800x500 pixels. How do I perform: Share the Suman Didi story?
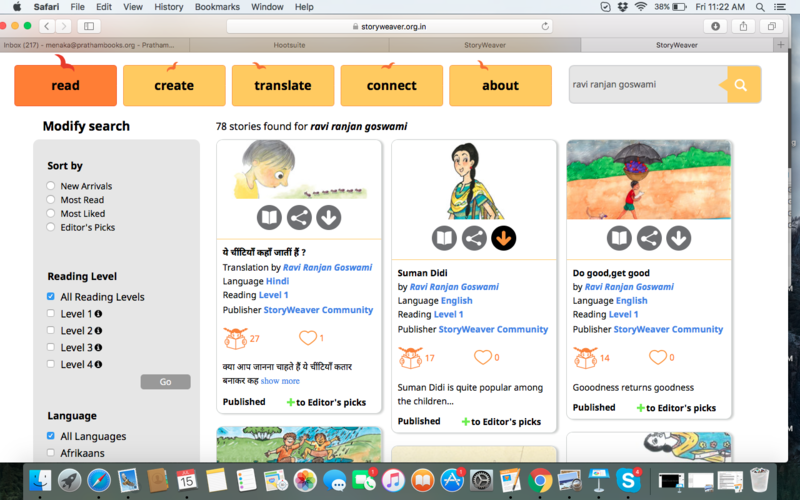474,238
